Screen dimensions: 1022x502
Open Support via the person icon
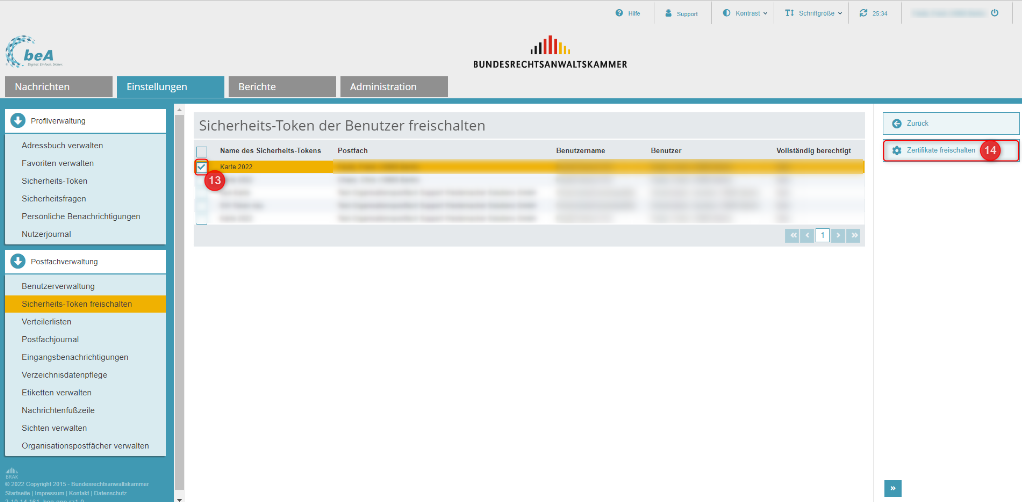[668, 13]
